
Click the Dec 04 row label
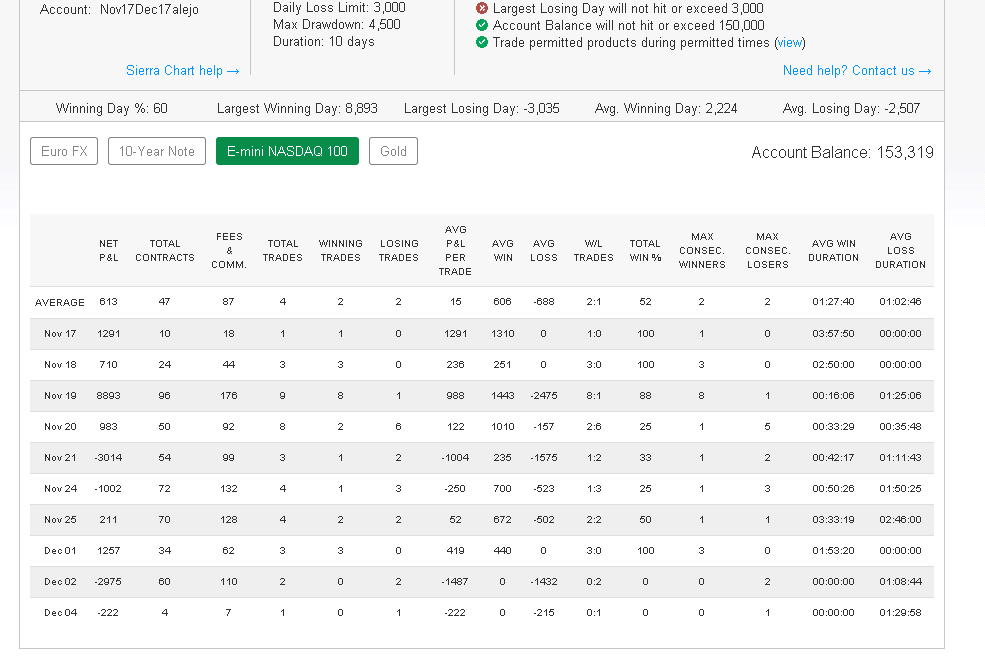(60, 613)
